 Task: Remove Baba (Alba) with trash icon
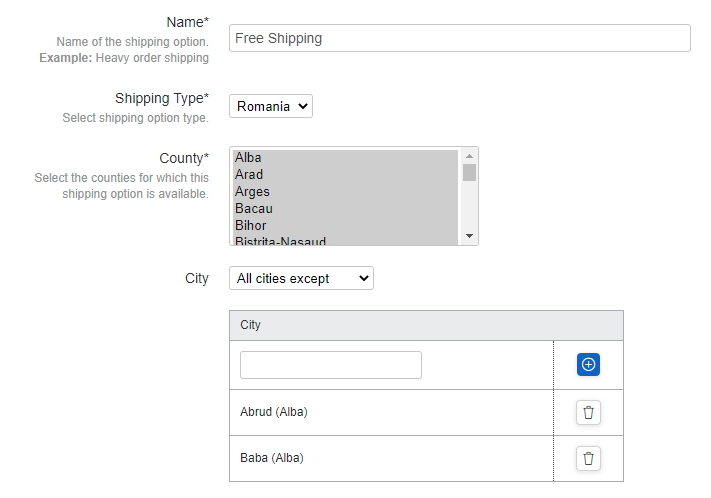pyautogui.click(x=588, y=459)
